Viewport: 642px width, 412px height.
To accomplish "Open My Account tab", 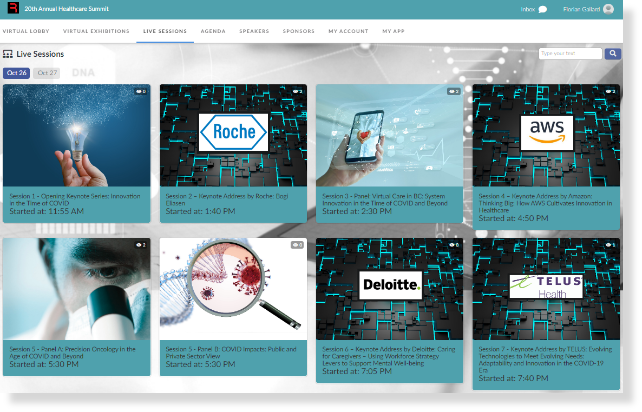I will (348, 31).
